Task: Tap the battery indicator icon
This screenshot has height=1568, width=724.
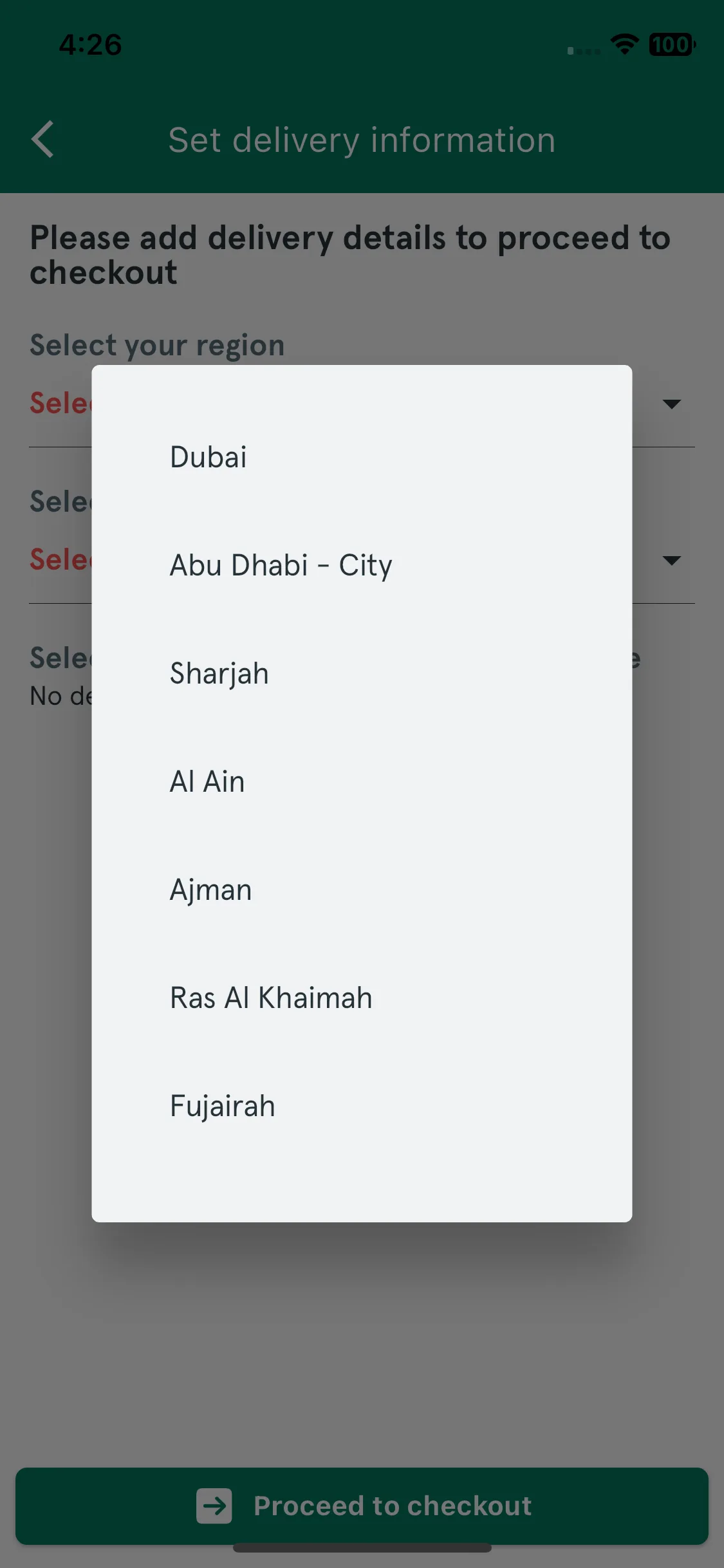Action: coord(672,44)
